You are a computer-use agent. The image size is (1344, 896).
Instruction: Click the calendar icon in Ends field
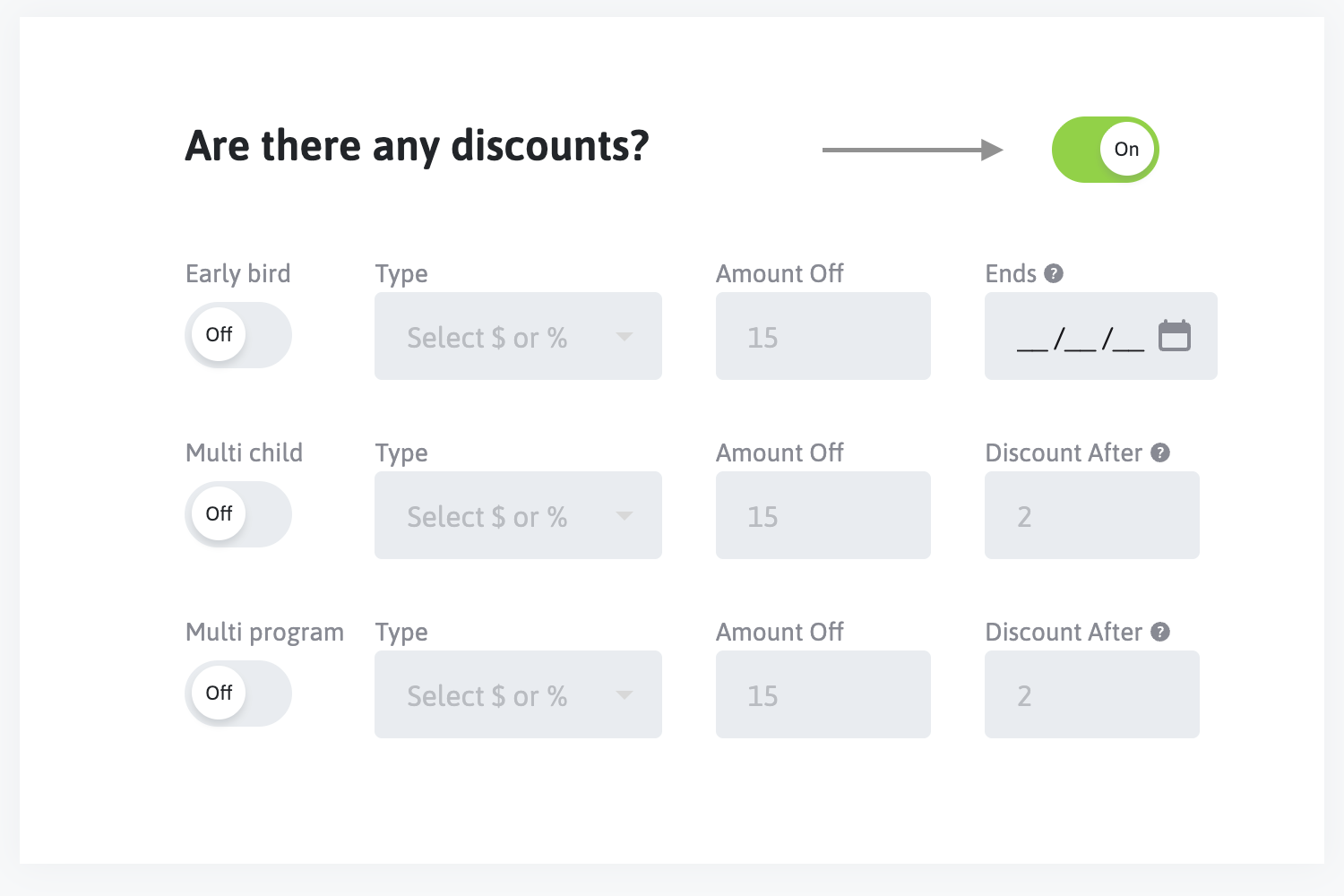coord(1174,336)
